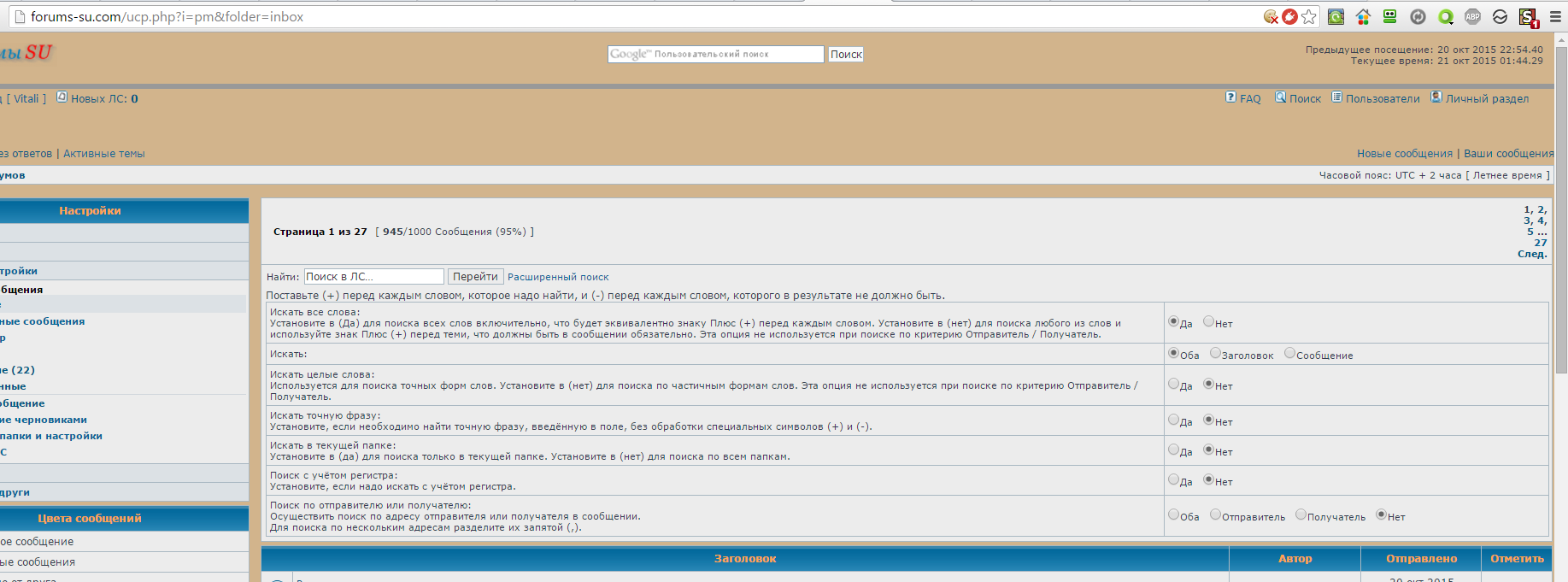Click the avatar icon beside Личный раздел
Screen dimensions: 1568x582
pos(1436,97)
